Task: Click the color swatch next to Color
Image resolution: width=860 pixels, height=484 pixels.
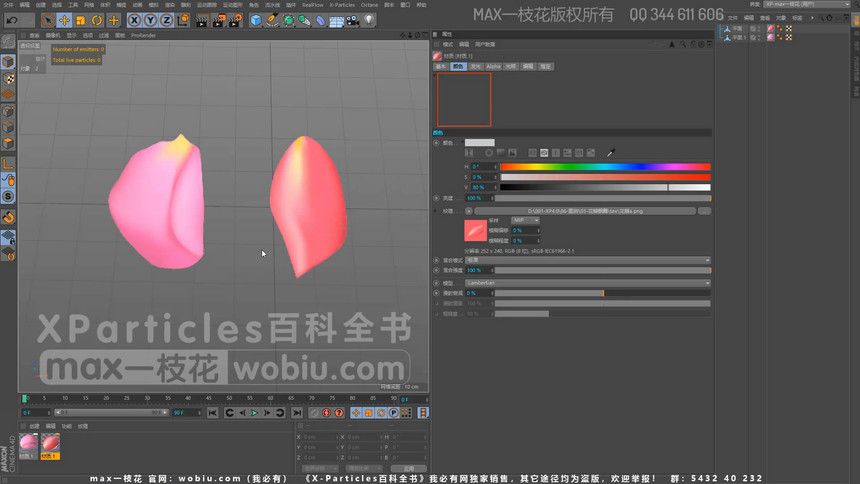Action: [479, 143]
